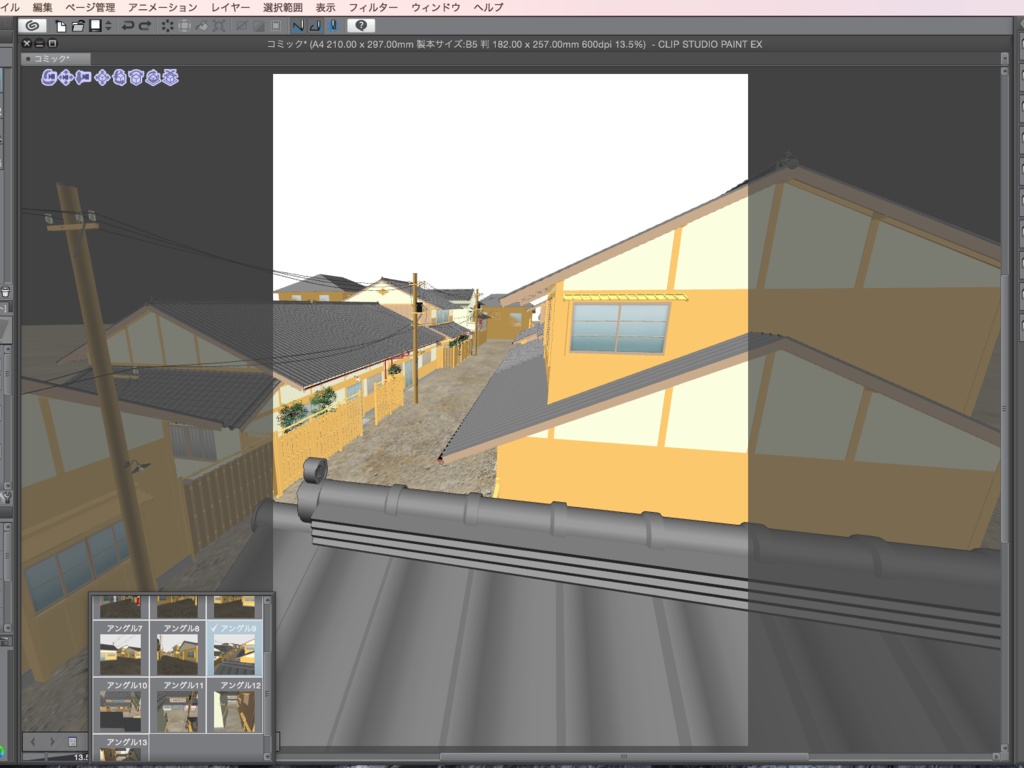
Task: Select the seventh 3D manipulator icon
Action: pos(153,78)
